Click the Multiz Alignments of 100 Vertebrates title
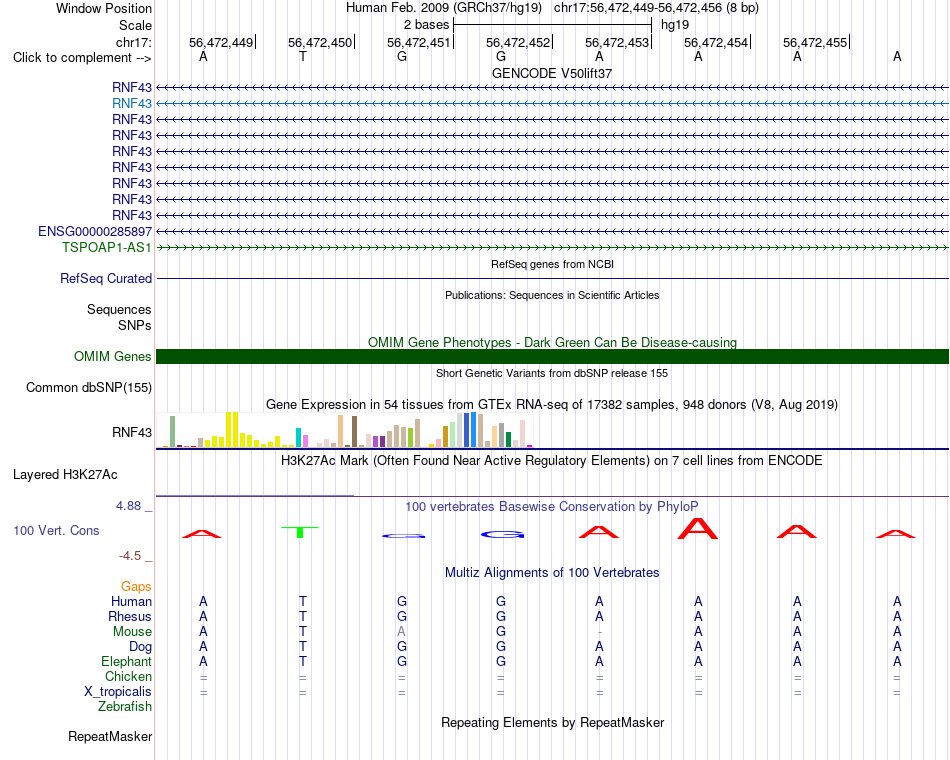 [552, 573]
